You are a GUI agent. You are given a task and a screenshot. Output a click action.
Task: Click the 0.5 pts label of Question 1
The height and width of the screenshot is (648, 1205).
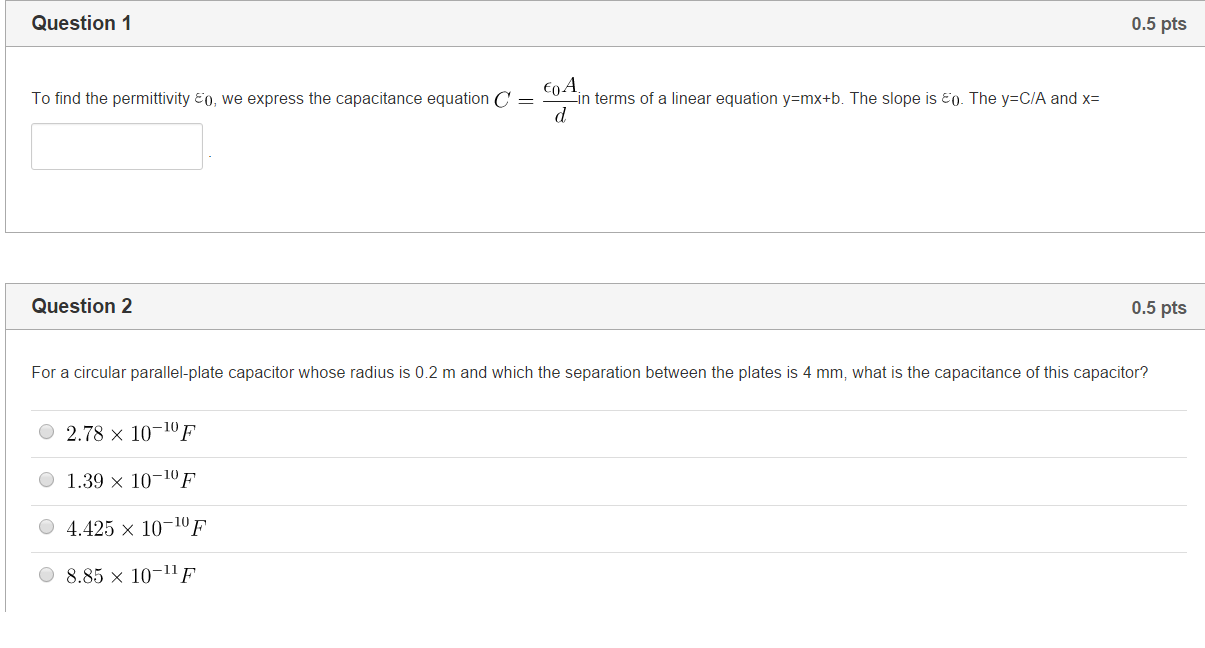click(1159, 24)
